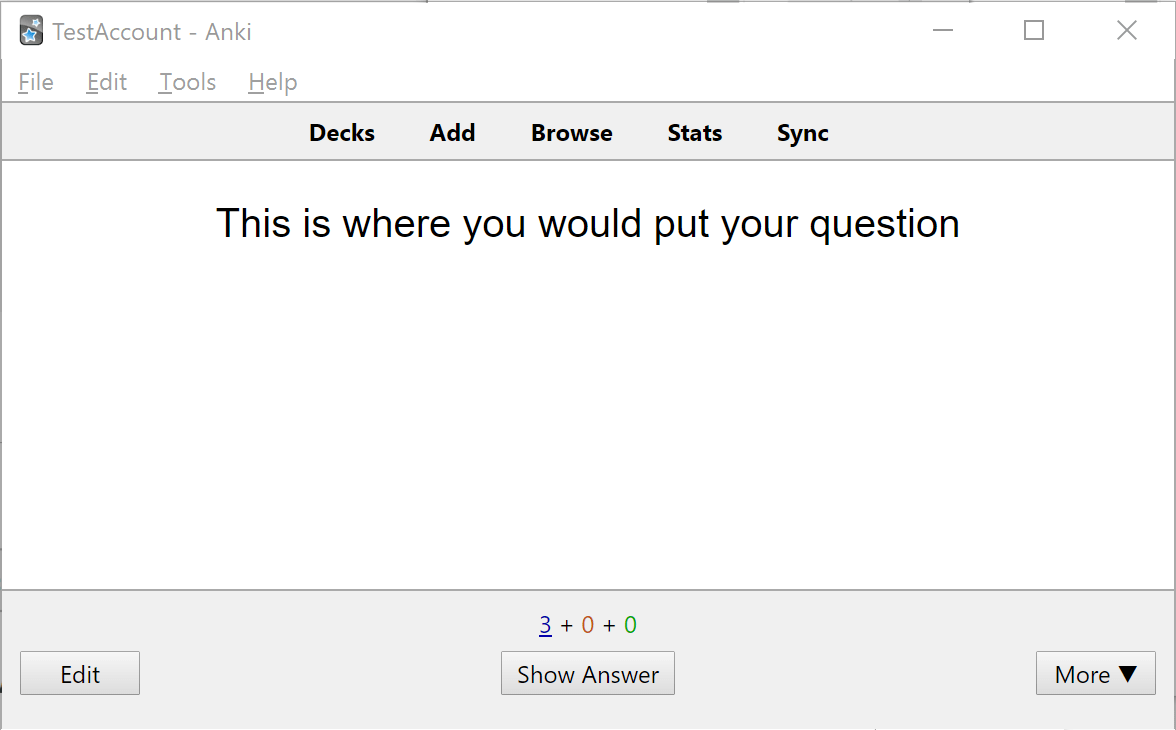The image size is (1176, 730).
Task: Open the Decks screen
Action: [x=341, y=132]
